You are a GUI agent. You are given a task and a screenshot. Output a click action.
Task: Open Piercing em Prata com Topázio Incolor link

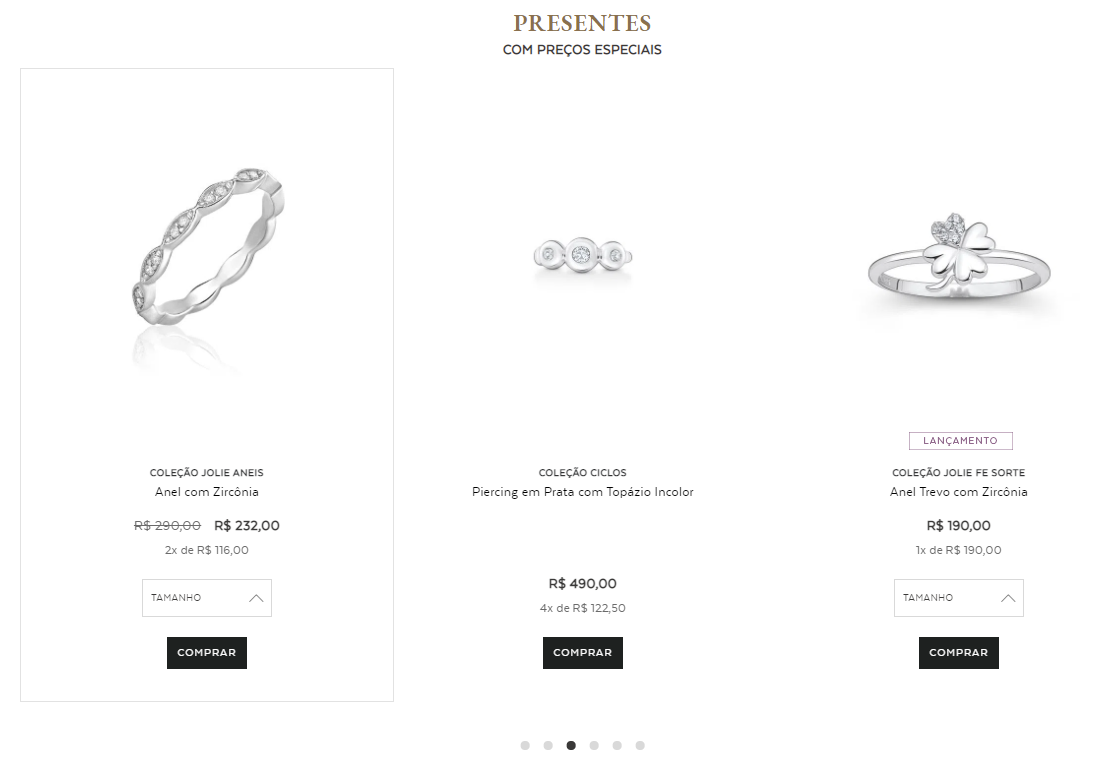[583, 492]
